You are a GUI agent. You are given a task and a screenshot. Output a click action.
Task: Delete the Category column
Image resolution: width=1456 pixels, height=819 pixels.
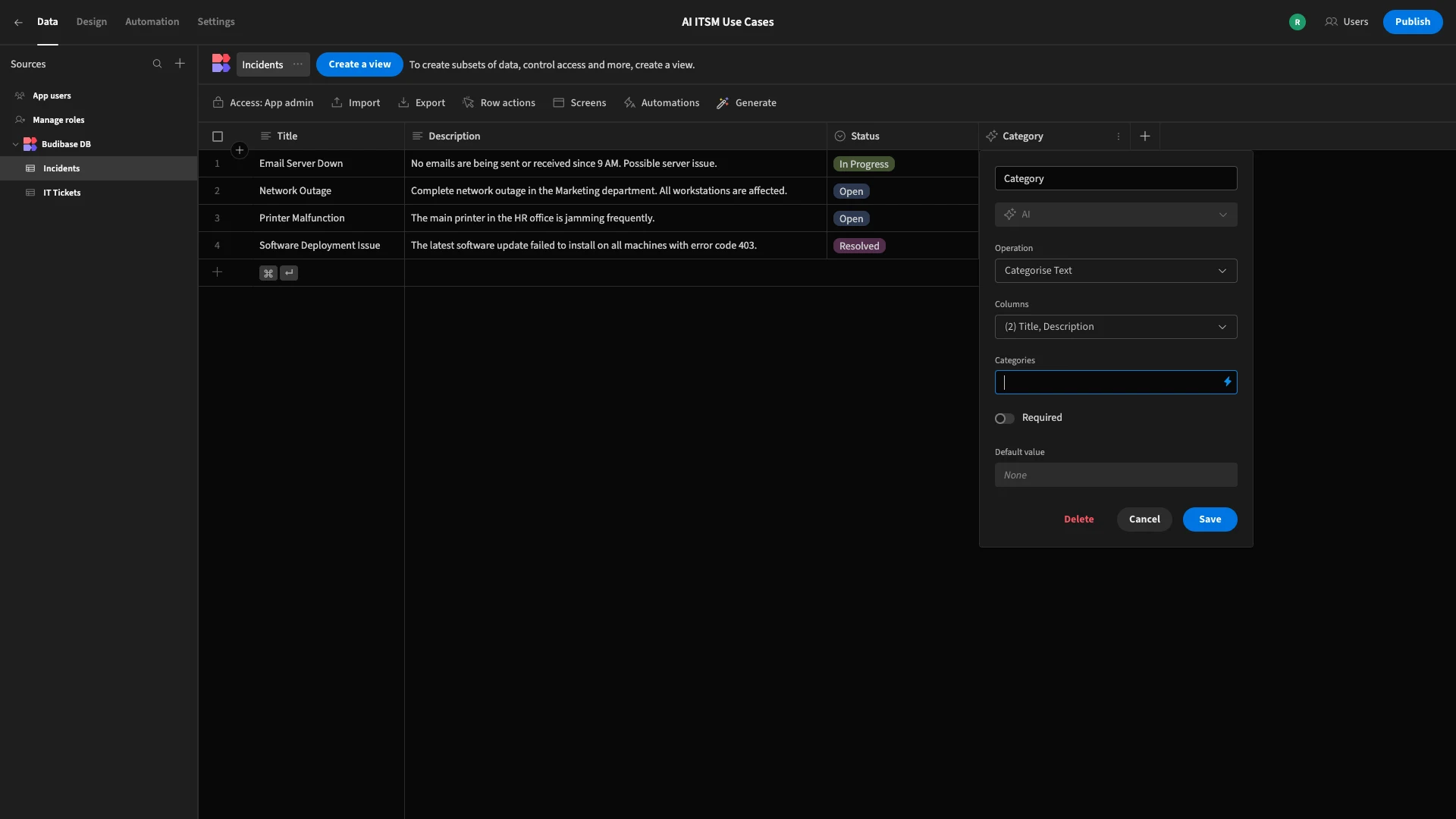(1078, 519)
